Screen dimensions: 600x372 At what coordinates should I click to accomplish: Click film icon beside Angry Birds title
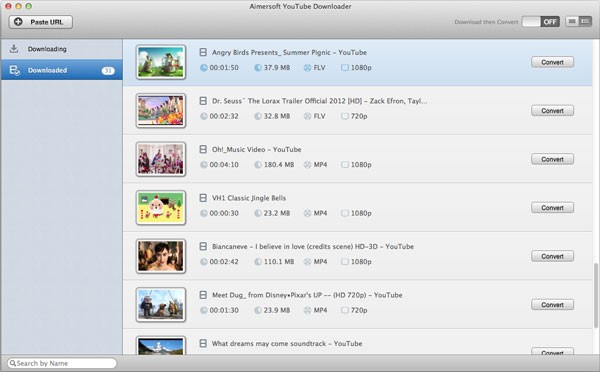203,52
